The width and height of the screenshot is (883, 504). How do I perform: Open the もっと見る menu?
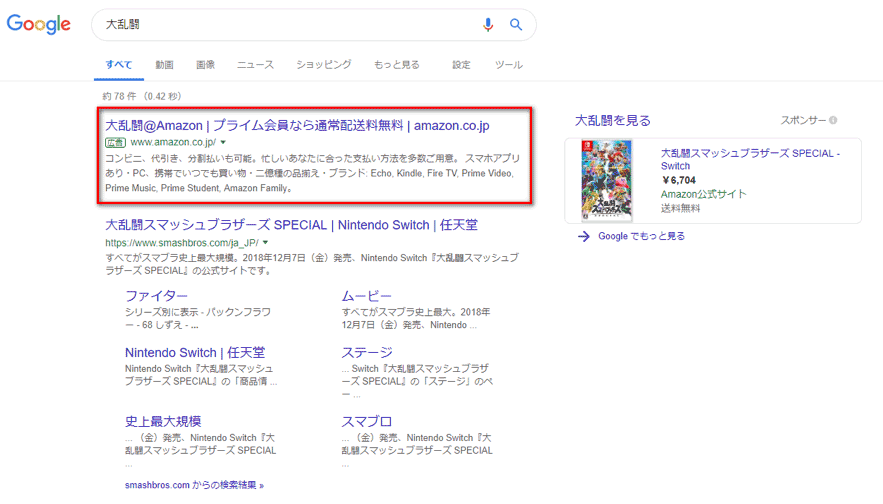pyautogui.click(x=396, y=65)
